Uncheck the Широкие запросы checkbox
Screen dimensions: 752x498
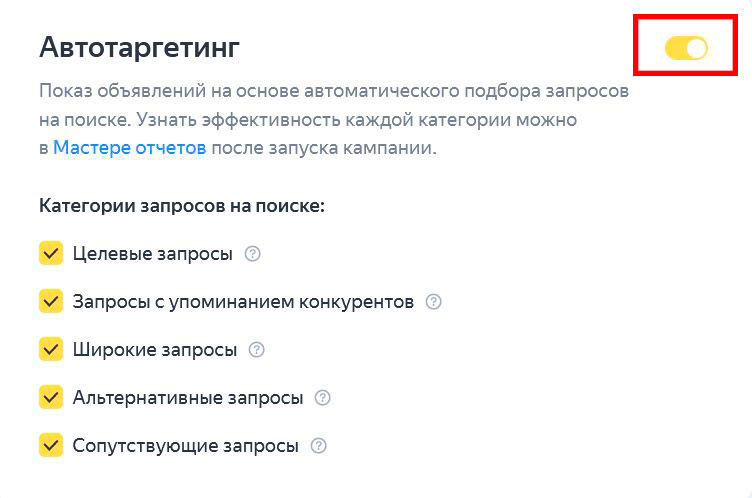point(51,349)
